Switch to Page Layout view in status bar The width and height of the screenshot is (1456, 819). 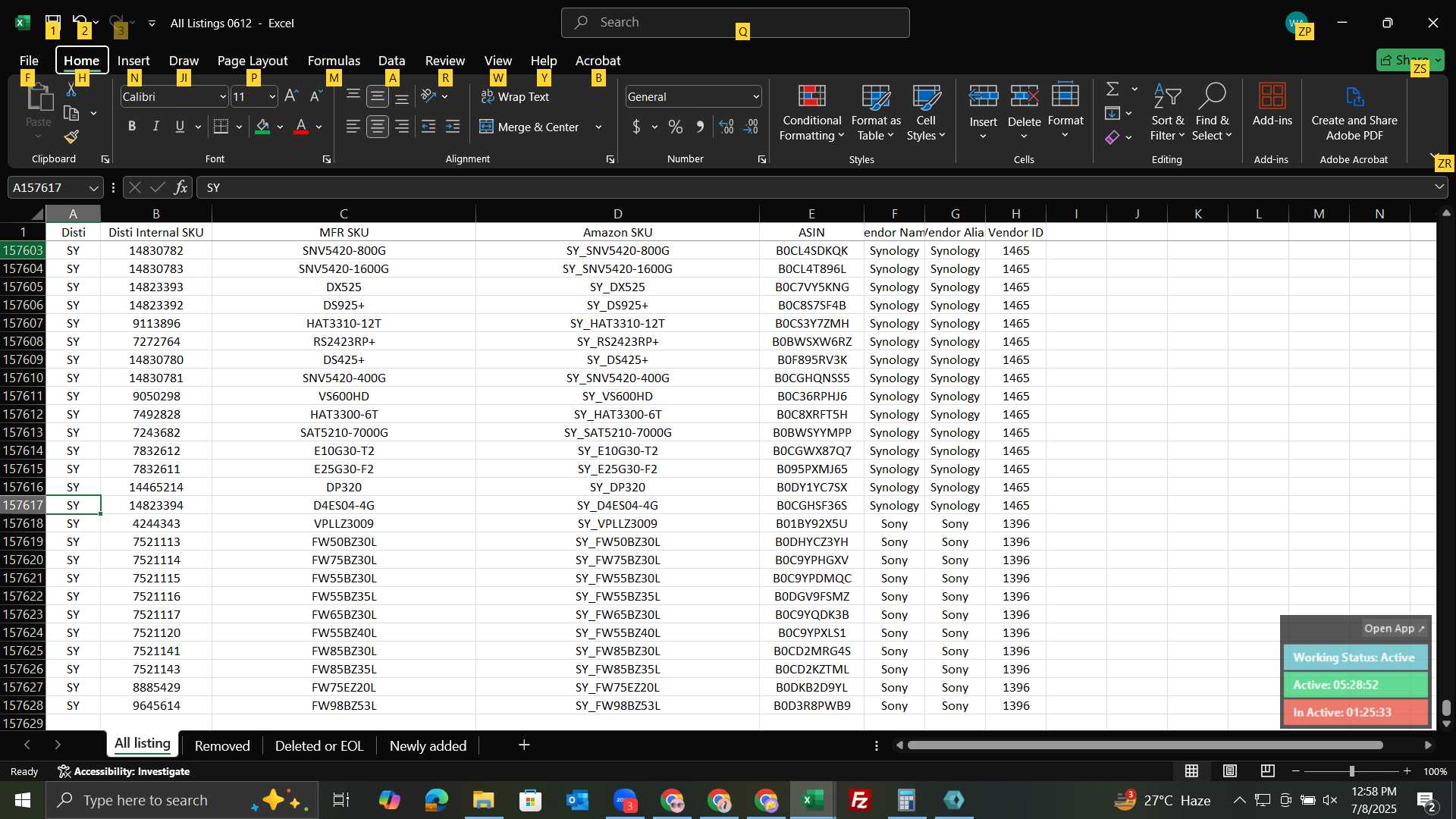(x=1229, y=771)
